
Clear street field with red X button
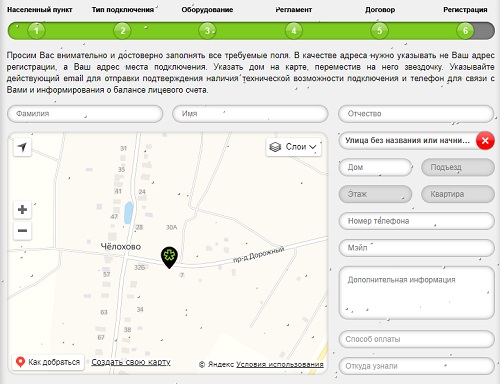pyautogui.click(x=485, y=140)
